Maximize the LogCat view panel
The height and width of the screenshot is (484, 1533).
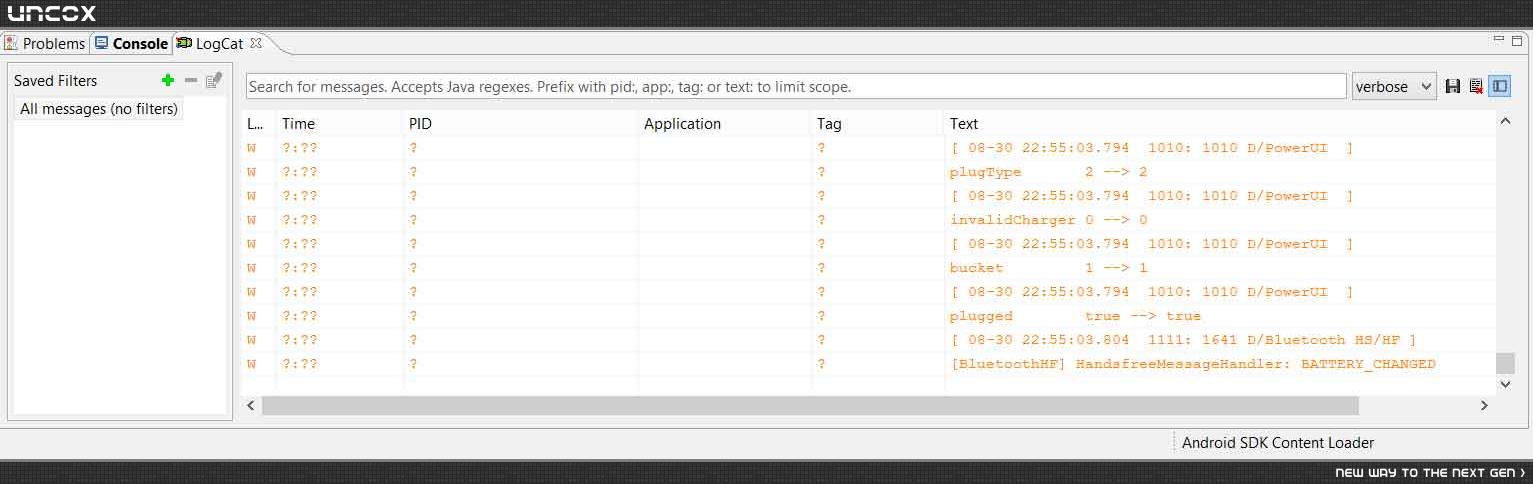pos(1517,39)
